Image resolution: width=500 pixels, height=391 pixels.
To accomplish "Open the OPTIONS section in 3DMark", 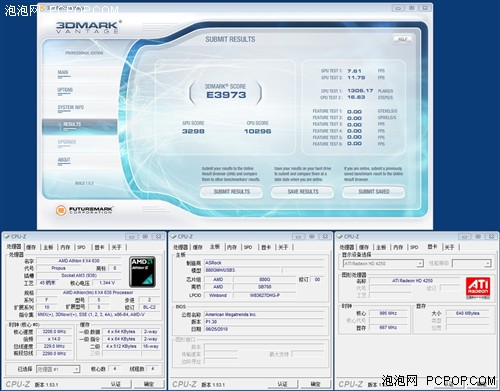I will coord(65,90).
